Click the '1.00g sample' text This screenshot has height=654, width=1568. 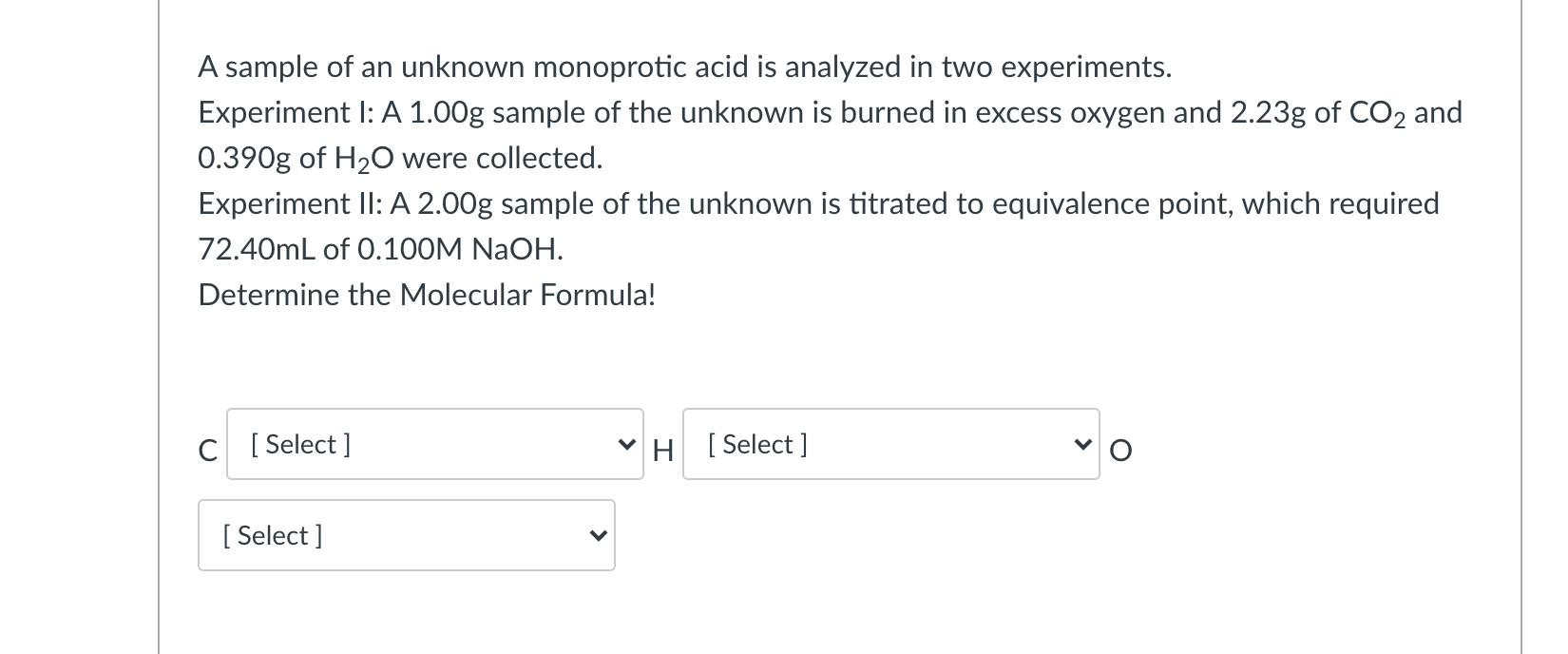487,113
